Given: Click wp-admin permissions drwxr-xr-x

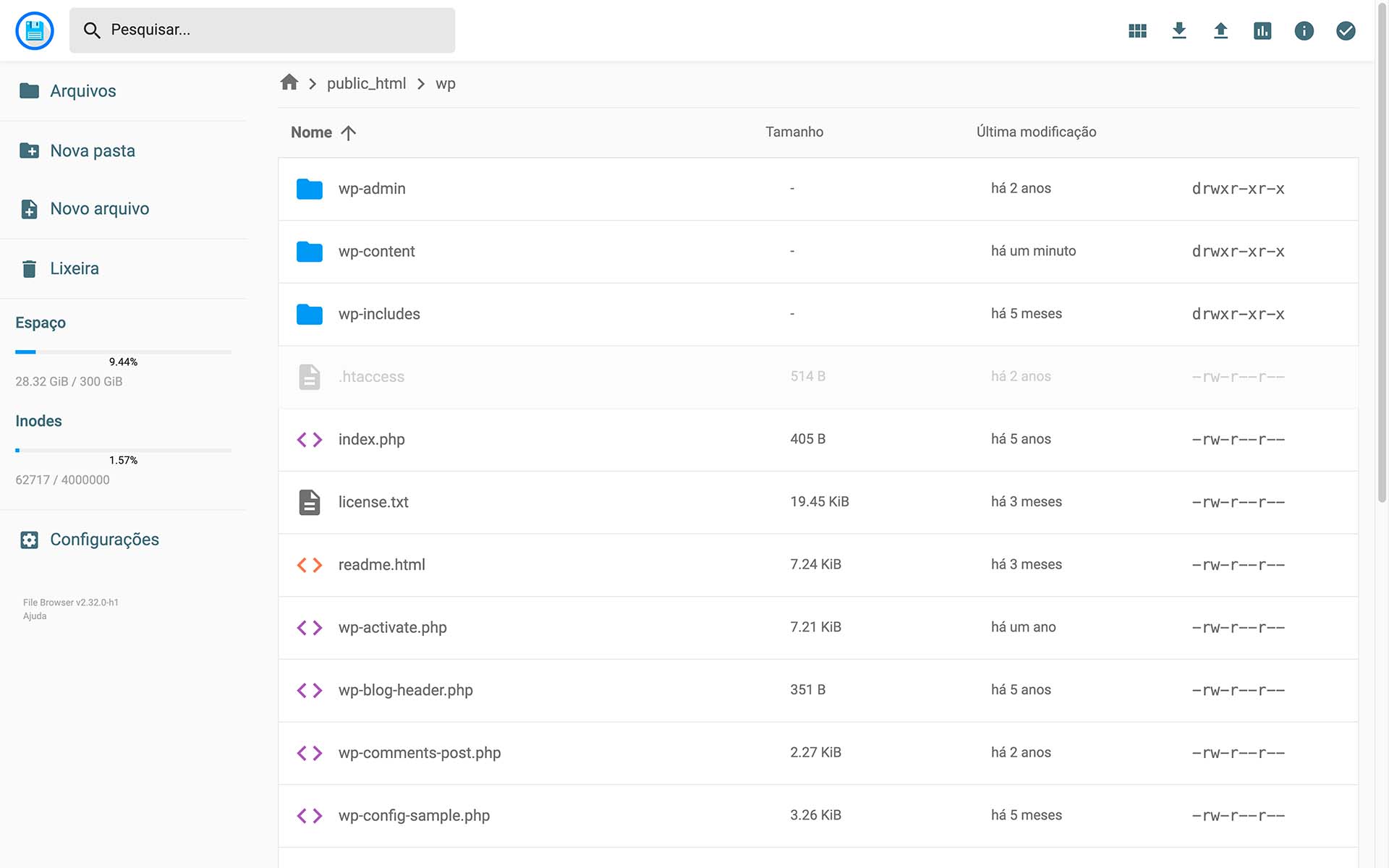Looking at the screenshot, I should (1238, 189).
